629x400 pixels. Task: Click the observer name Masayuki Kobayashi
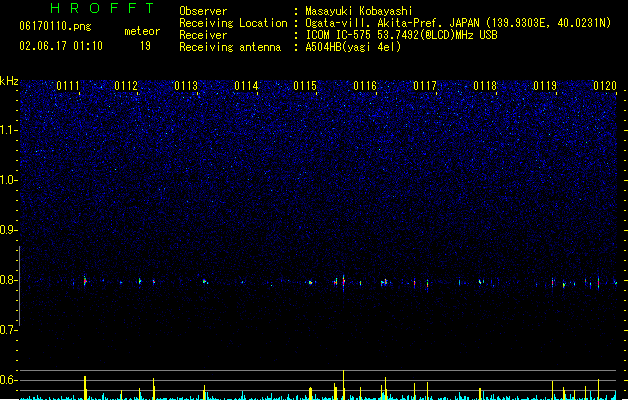click(359, 11)
